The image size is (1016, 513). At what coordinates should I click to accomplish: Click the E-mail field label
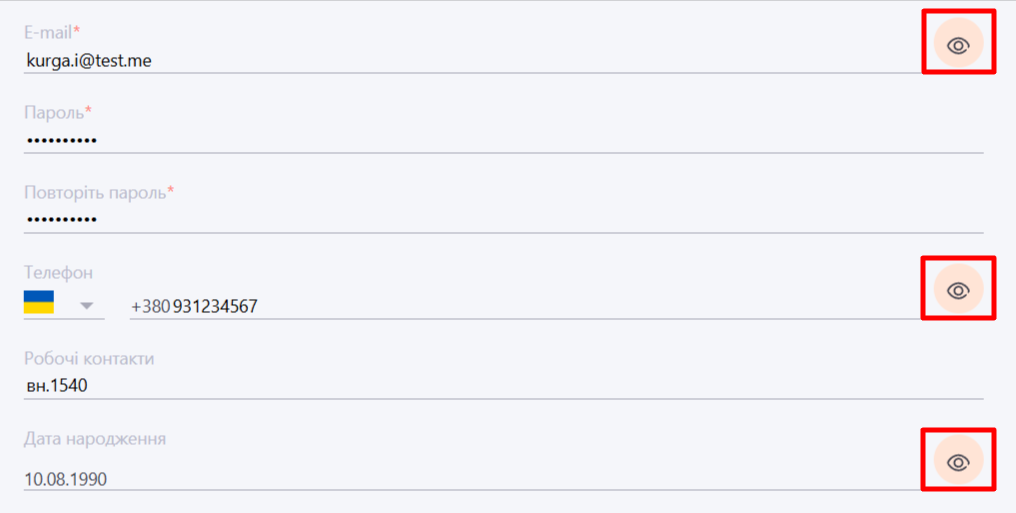[x=48, y=32]
